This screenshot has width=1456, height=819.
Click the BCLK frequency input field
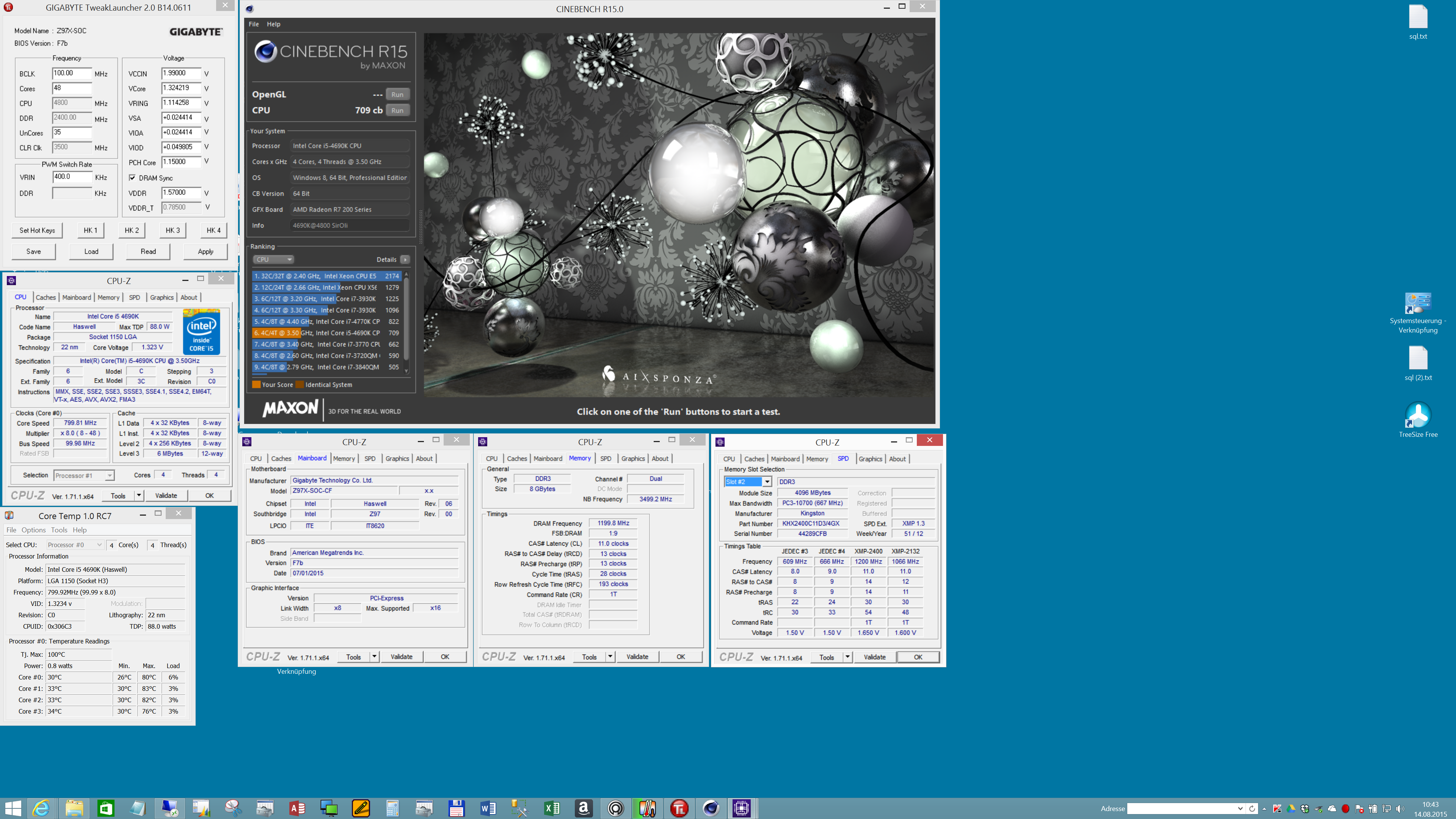(x=72, y=74)
